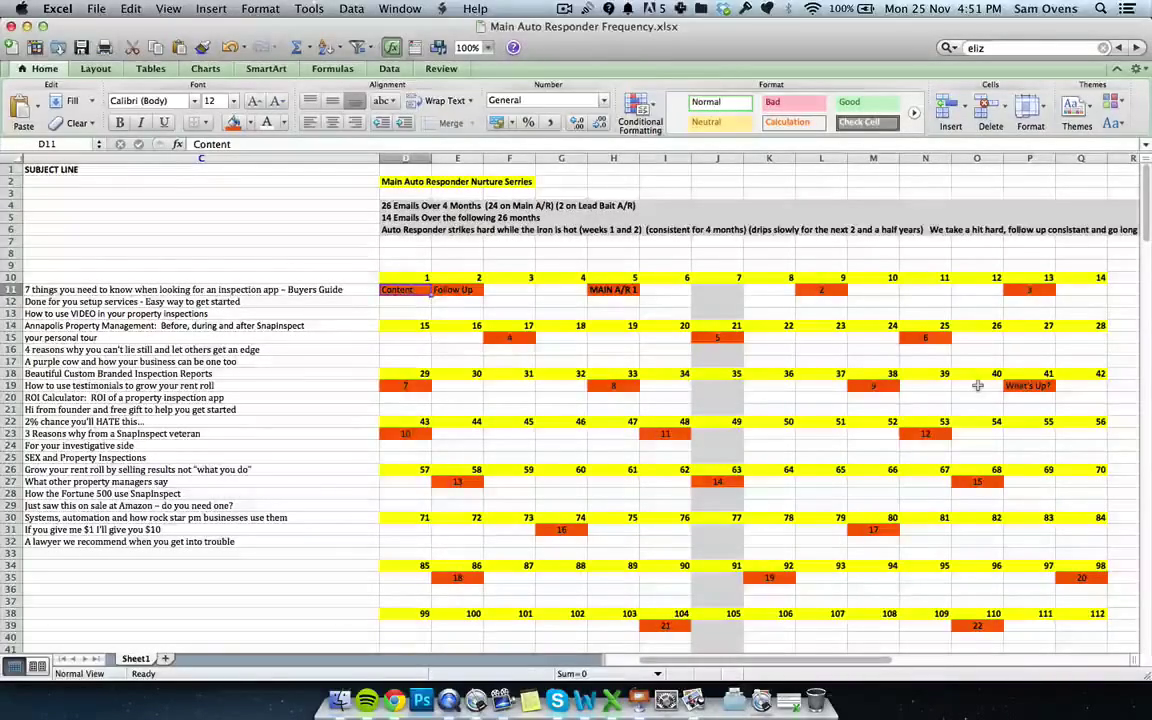Add a new sheet with plus button
1152x720 pixels.
tap(165, 658)
